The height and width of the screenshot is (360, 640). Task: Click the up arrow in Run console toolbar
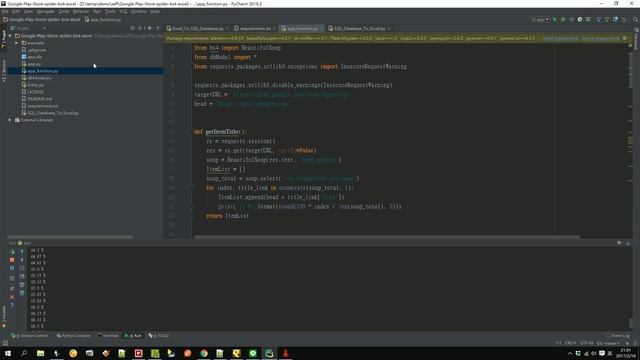22,251
